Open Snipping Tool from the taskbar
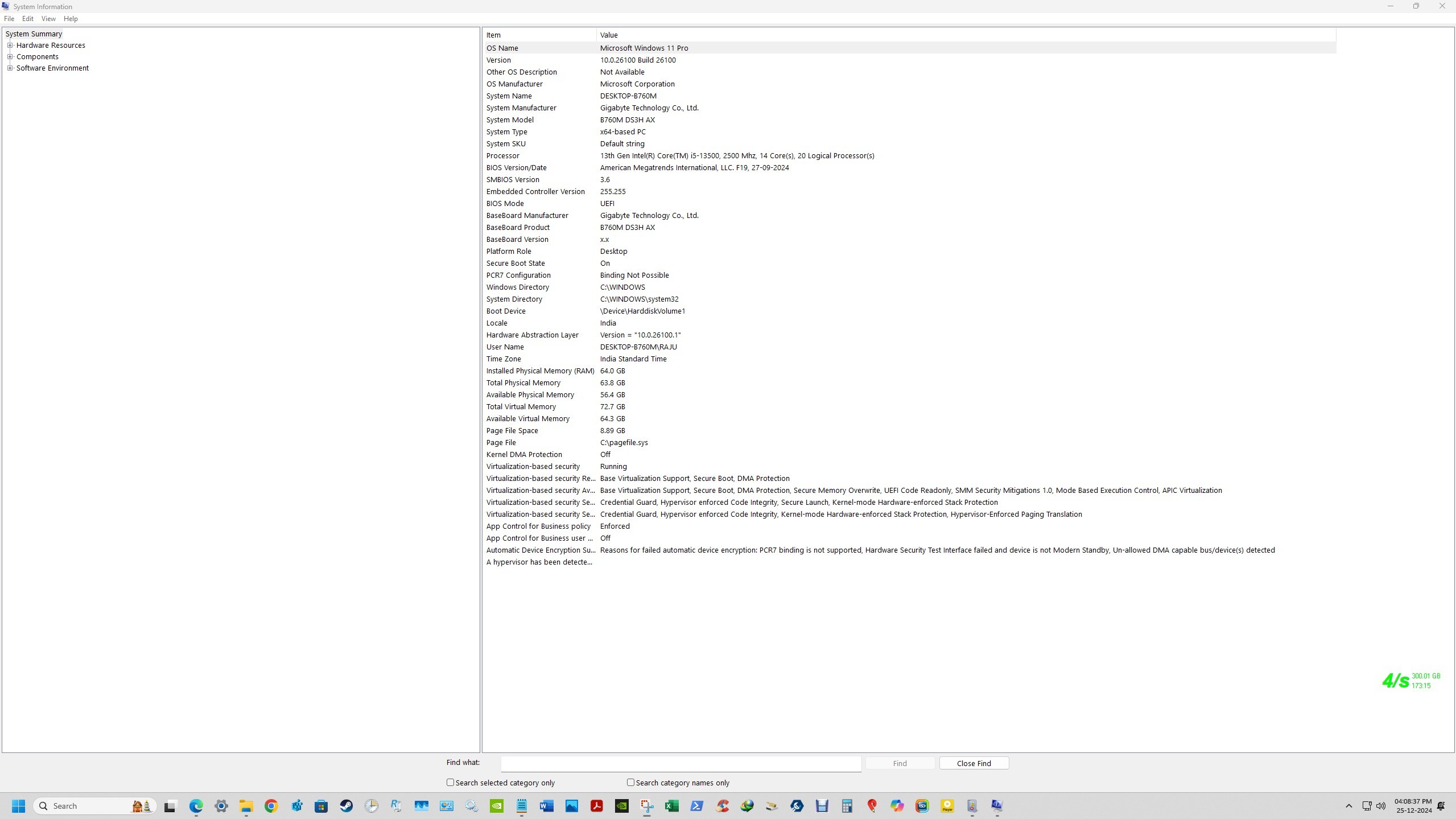Screen dimensions: 1456x819 [647, 806]
